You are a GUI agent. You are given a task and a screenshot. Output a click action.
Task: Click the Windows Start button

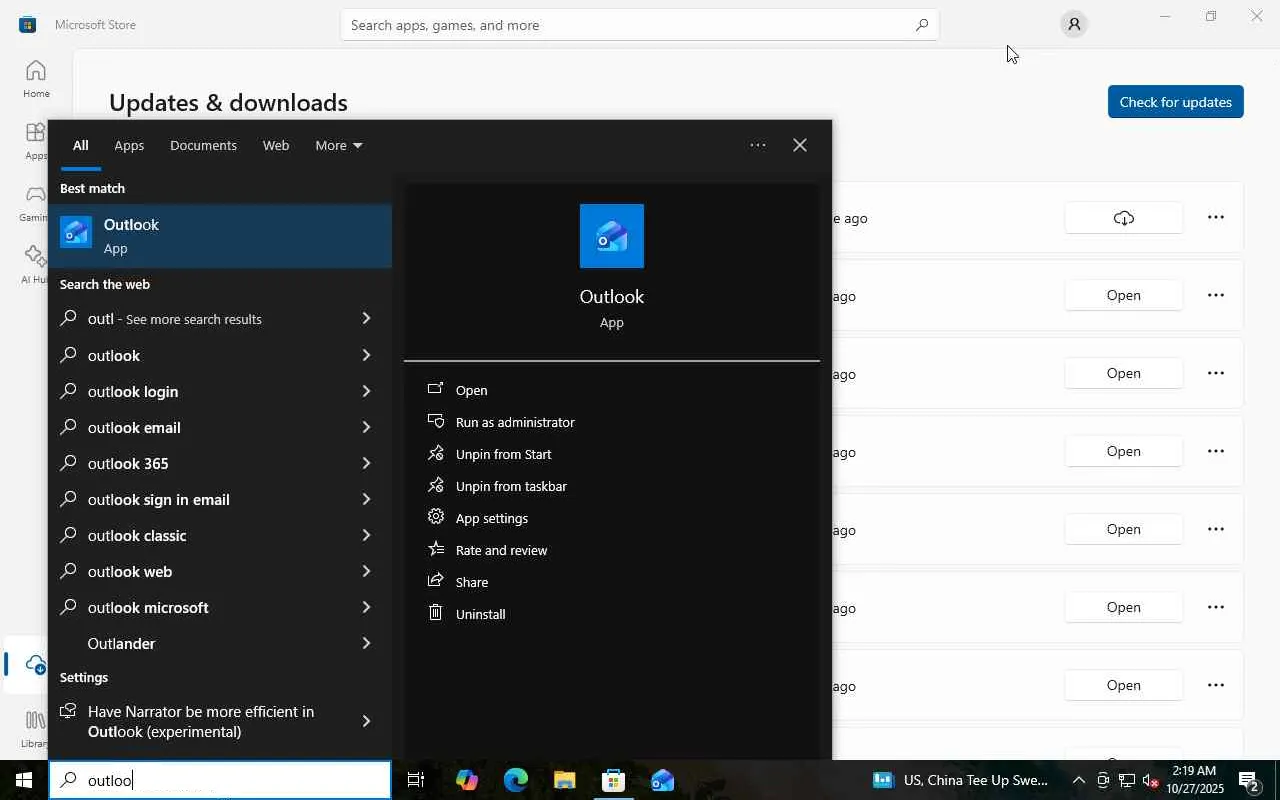24,780
